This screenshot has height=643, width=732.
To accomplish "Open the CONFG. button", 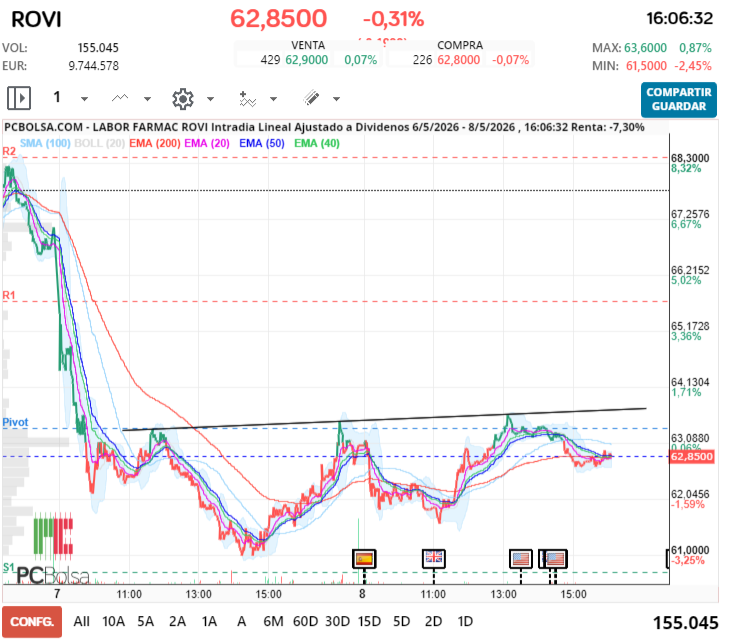I will (32, 622).
